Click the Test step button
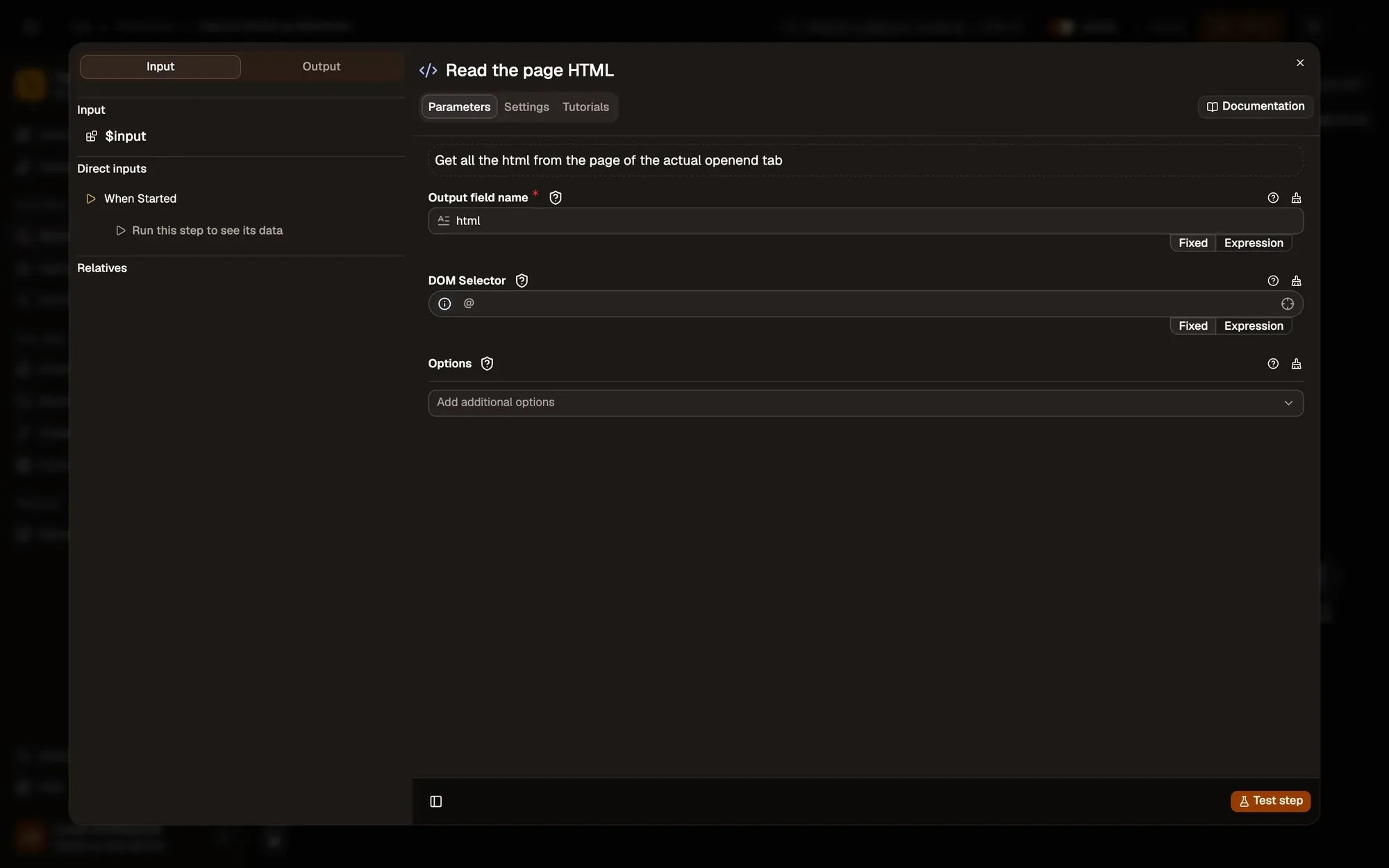The height and width of the screenshot is (868, 1389). pos(1270,801)
